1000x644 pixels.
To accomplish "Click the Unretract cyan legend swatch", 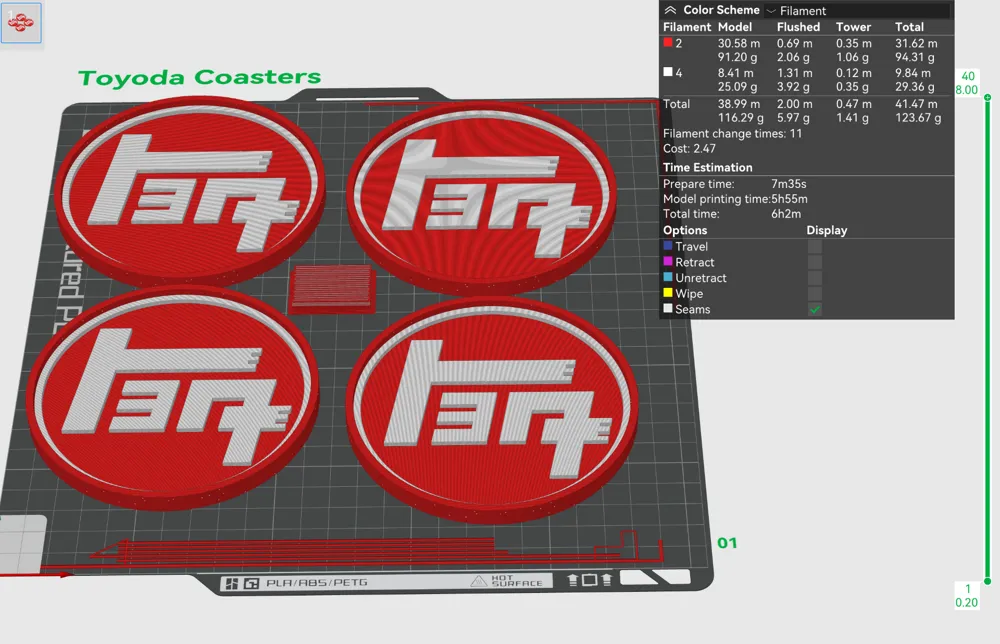I will pyautogui.click(x=668, y=277).
